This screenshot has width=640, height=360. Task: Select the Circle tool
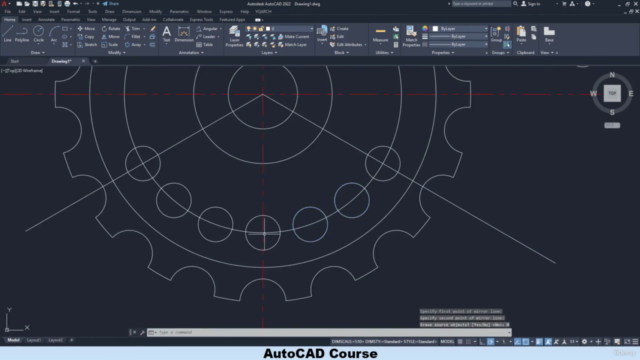click(38, 34)
